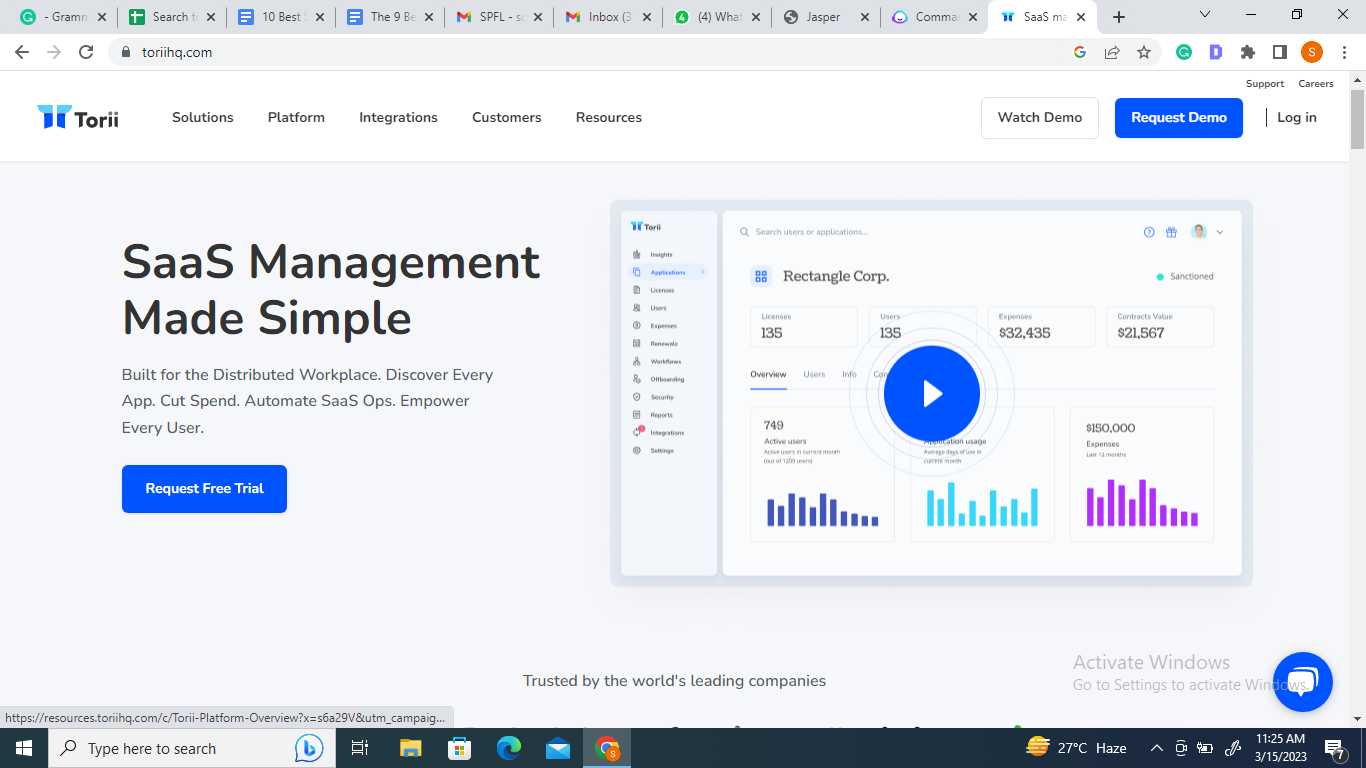This screenshot has width=1366, height=768.
Task: Switch to the Inbox Gmail tab
Action: [602, 17]
